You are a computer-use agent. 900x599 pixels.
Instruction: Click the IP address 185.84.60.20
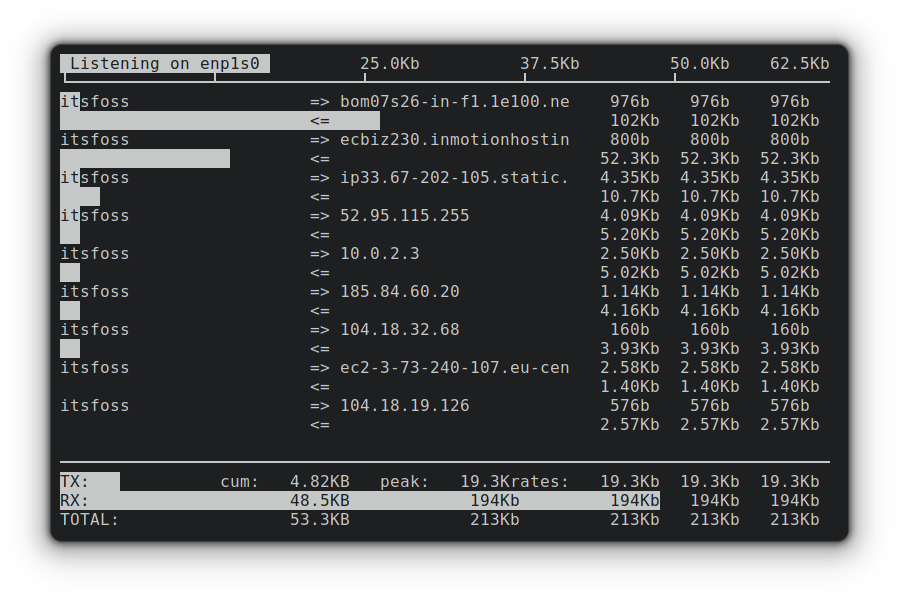coord(399,292)
